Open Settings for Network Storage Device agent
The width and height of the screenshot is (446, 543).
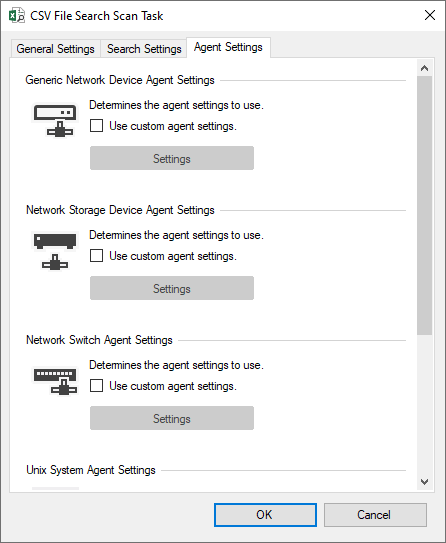[172, 288]
